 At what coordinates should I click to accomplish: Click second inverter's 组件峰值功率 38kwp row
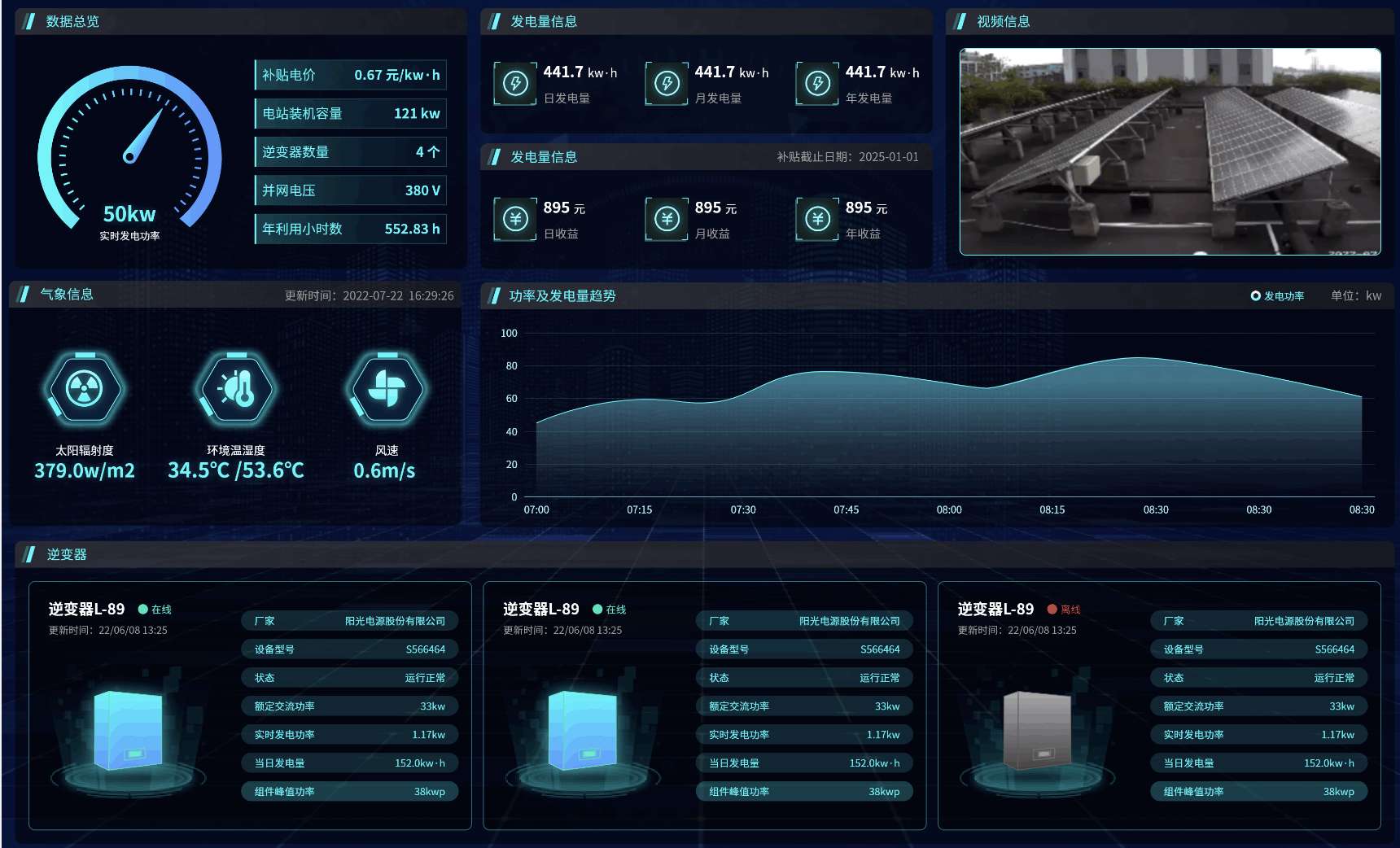coord(804,792)
